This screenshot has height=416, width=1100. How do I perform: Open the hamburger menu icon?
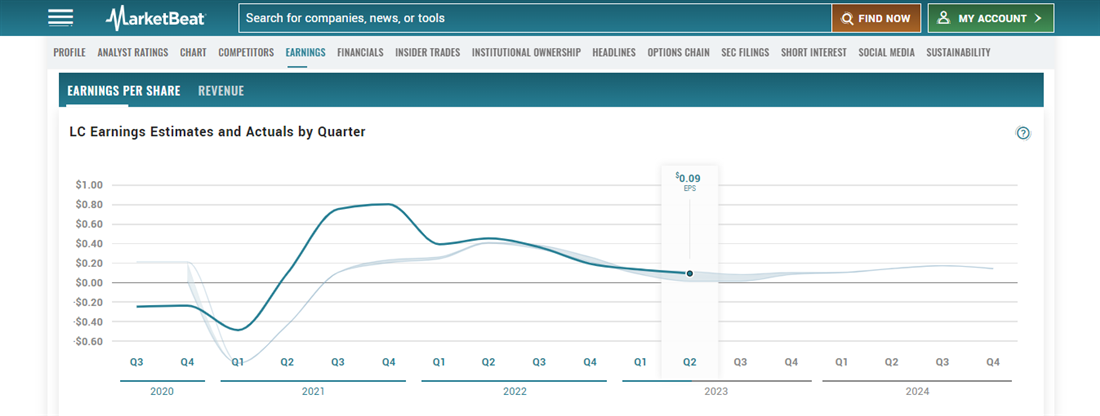[x=60, y=18]
